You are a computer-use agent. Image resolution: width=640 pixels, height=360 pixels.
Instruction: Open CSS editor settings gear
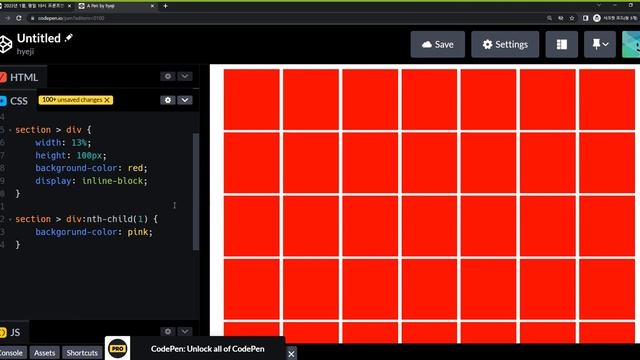pos(168,100)
